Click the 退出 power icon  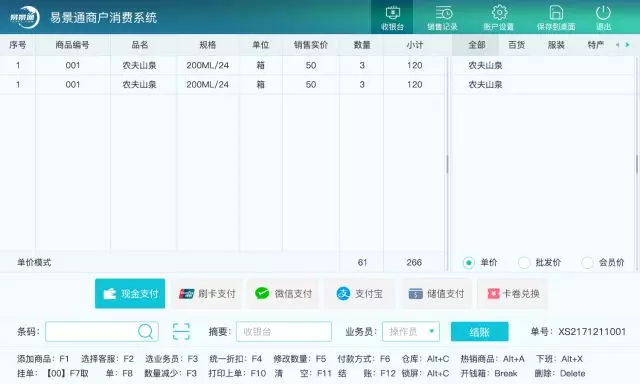[x=603, y=13]
